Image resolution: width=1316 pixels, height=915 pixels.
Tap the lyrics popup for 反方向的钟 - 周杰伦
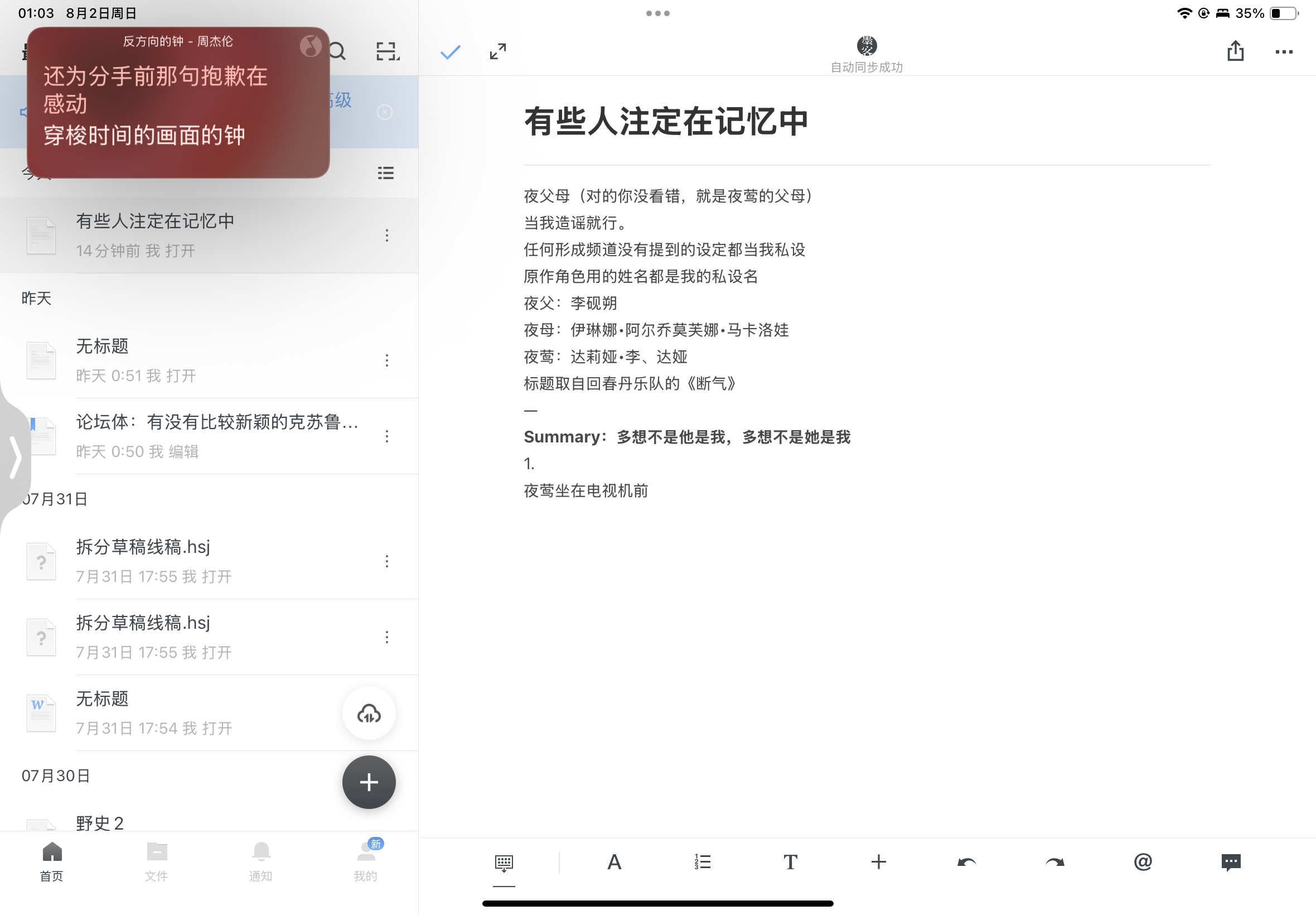[178, 103]
